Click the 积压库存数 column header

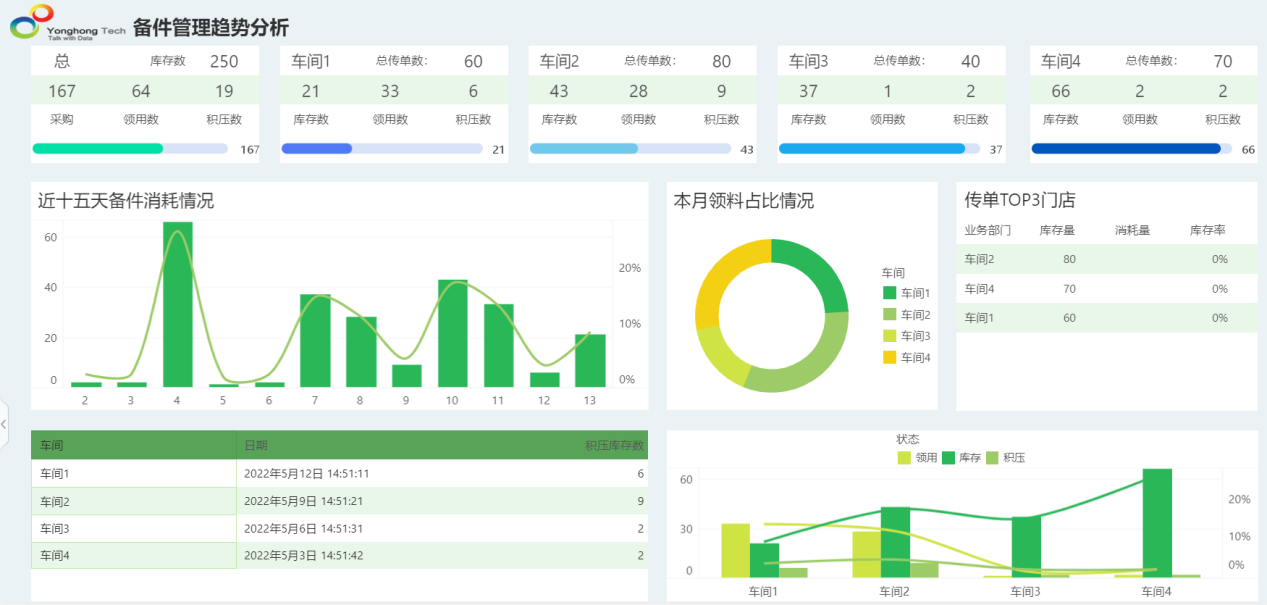click(x=615, y=445)
